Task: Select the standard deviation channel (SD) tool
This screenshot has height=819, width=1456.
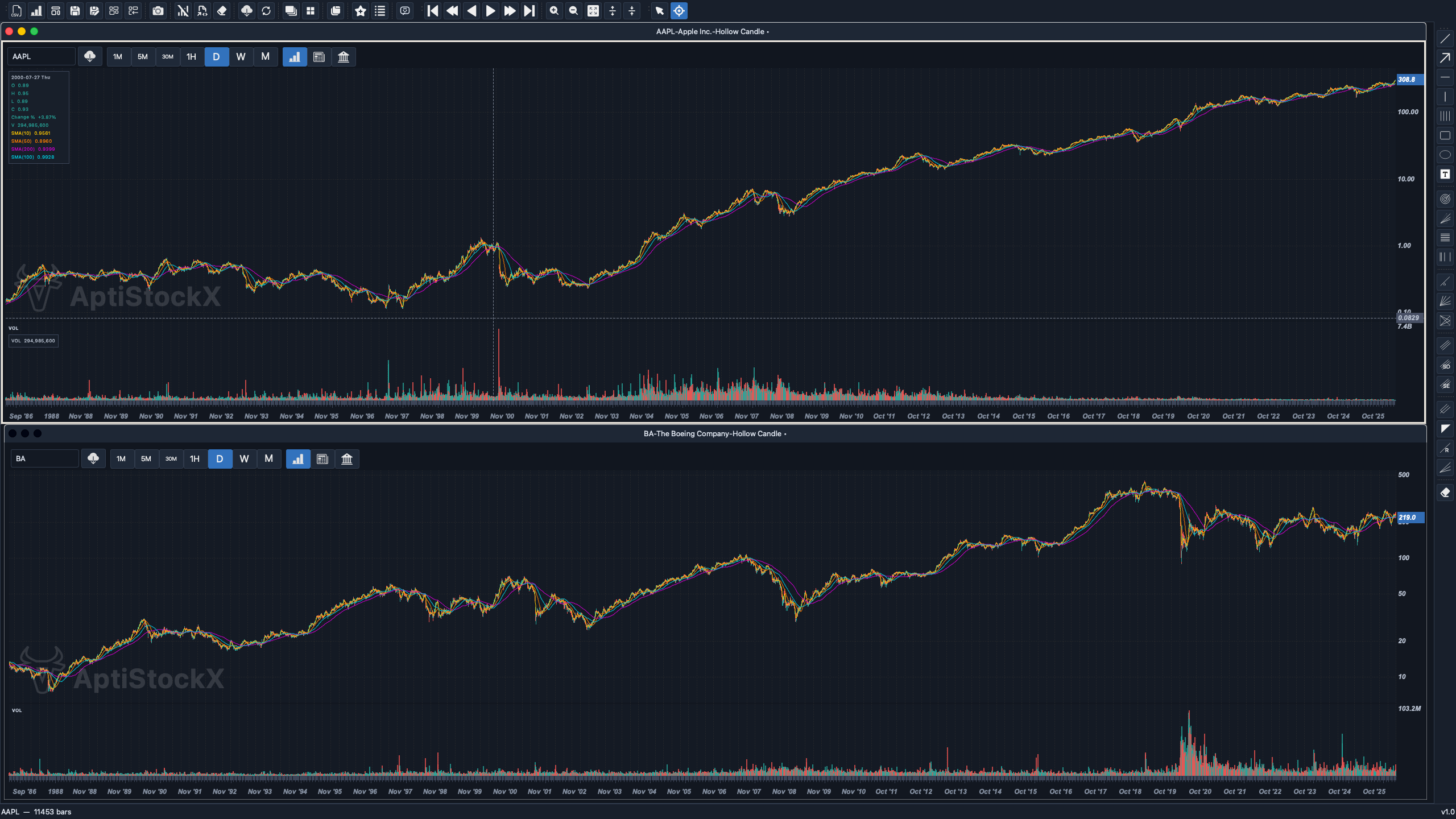Action: (x=1445, y=365)
